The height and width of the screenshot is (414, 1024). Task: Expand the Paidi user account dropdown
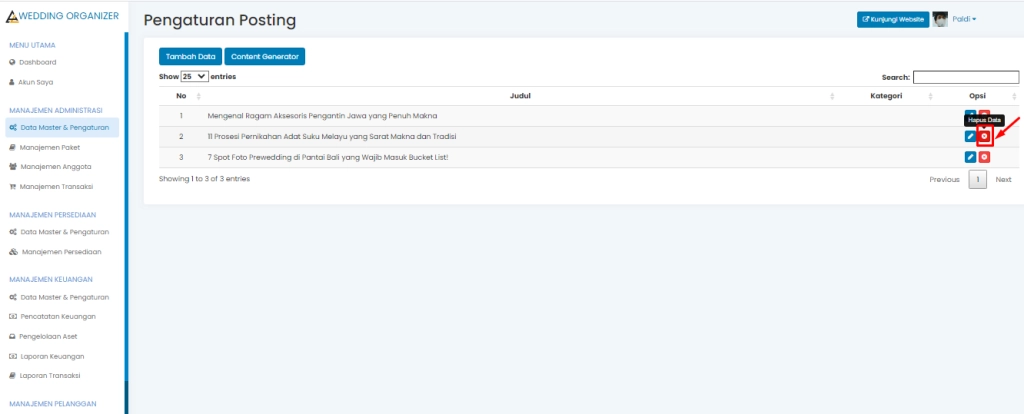click(964, 19)
